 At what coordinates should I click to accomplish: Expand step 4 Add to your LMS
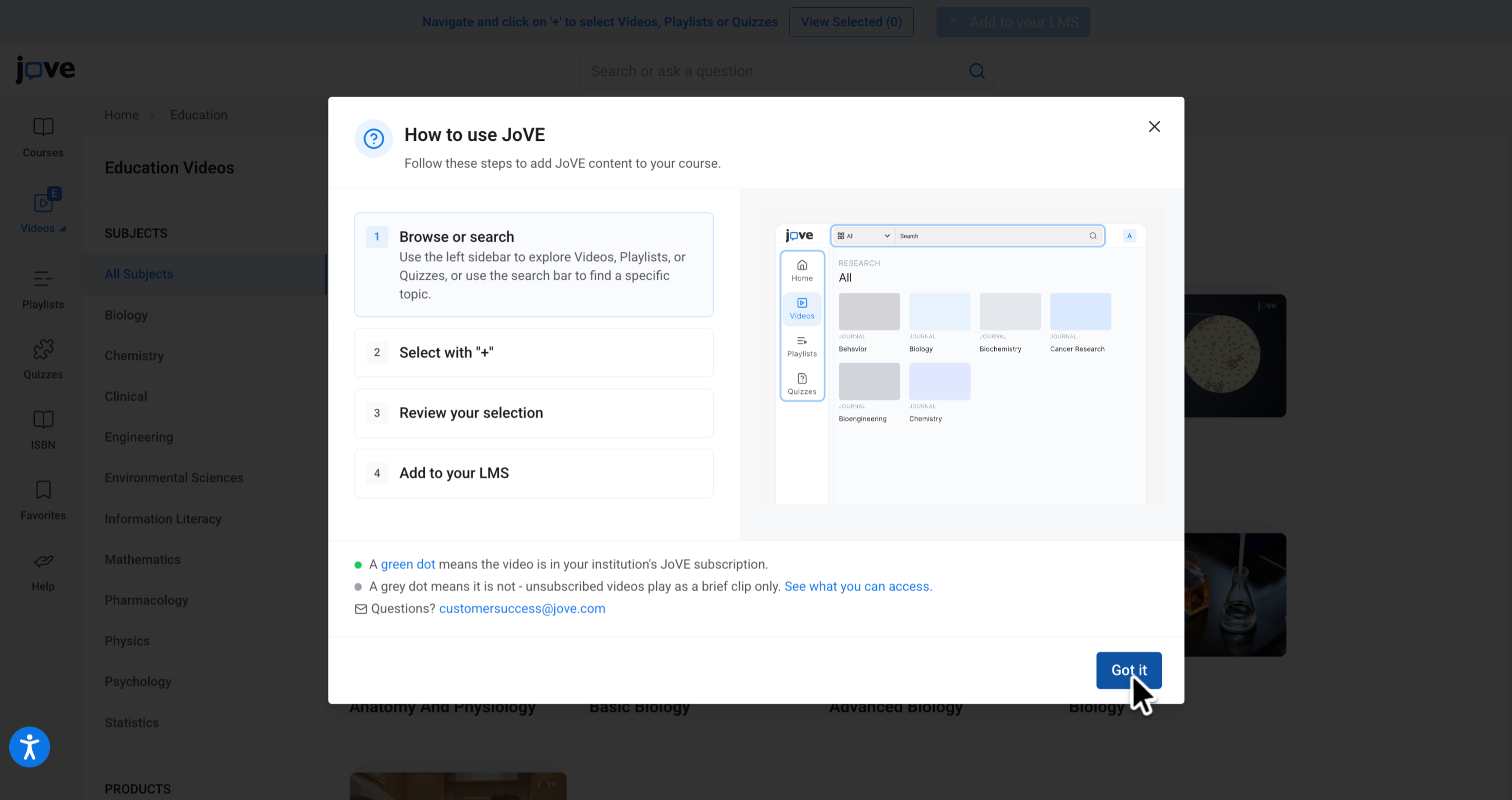pyautogui.click(x=533, y=473)
